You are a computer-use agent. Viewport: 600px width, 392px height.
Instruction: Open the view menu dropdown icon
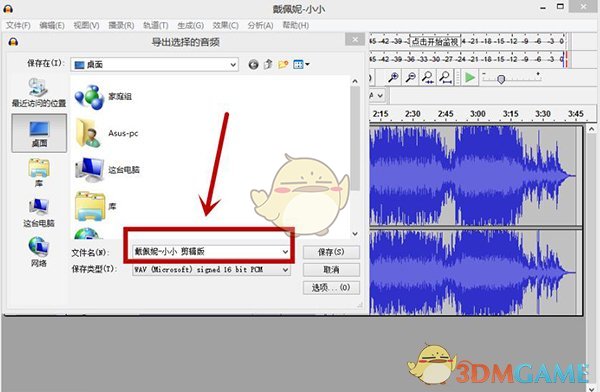(301, 64)
